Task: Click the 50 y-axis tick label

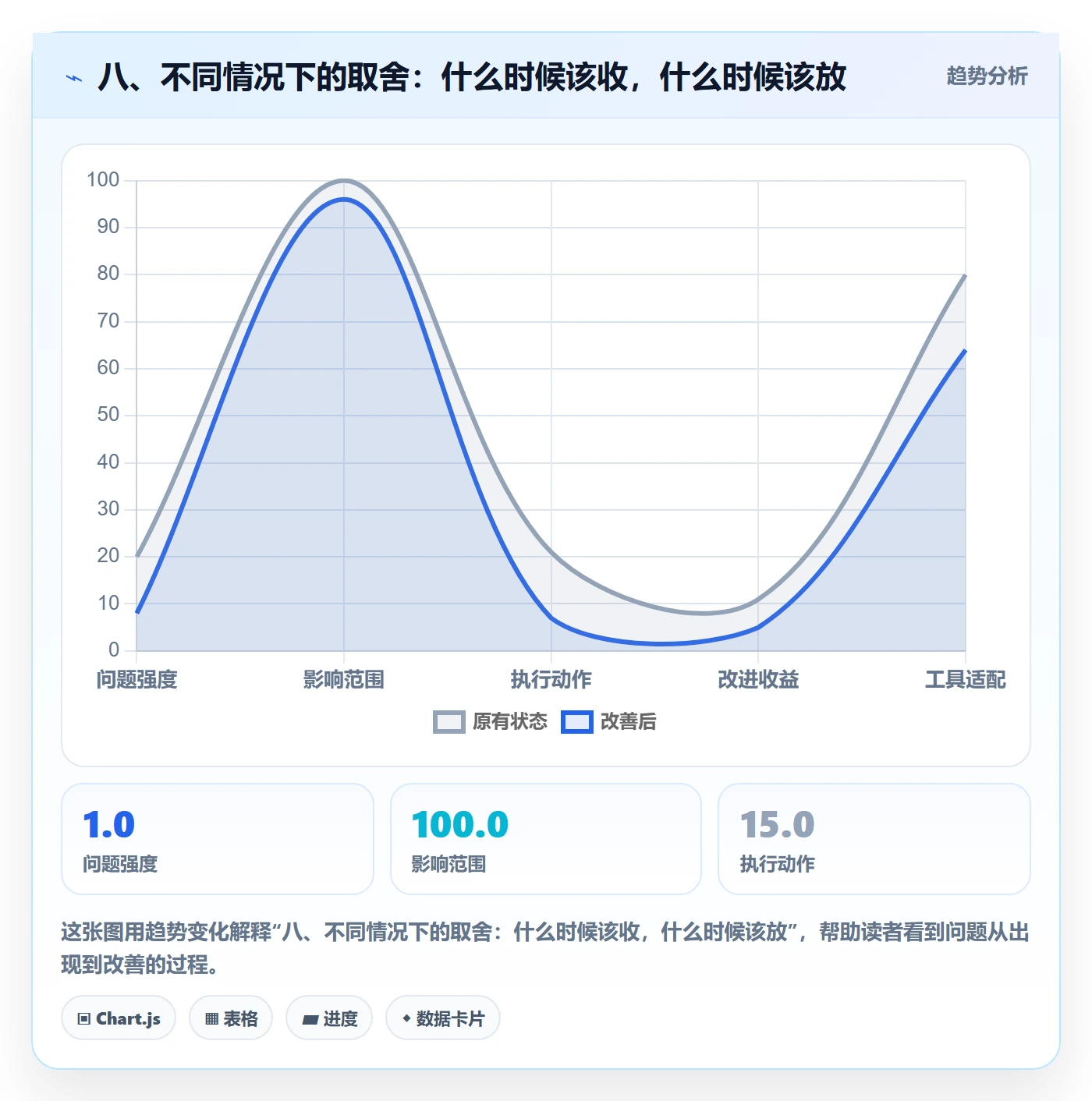Action: (x=108, y=415)
